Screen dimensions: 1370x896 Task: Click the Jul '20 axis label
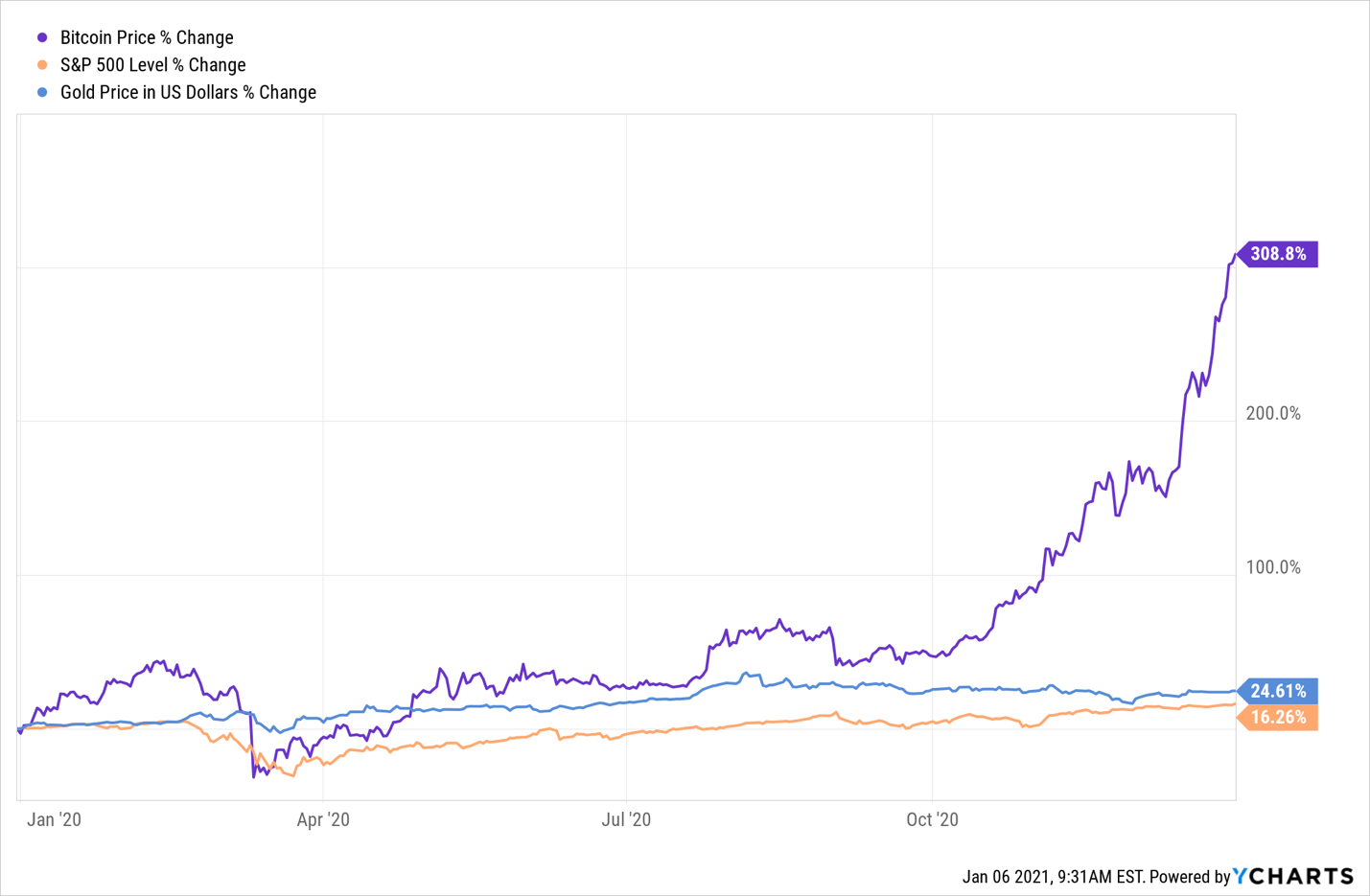626,819
